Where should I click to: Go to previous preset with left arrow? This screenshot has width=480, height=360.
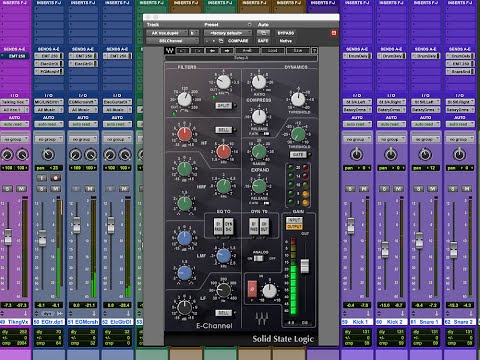click(x=212, y=51)
